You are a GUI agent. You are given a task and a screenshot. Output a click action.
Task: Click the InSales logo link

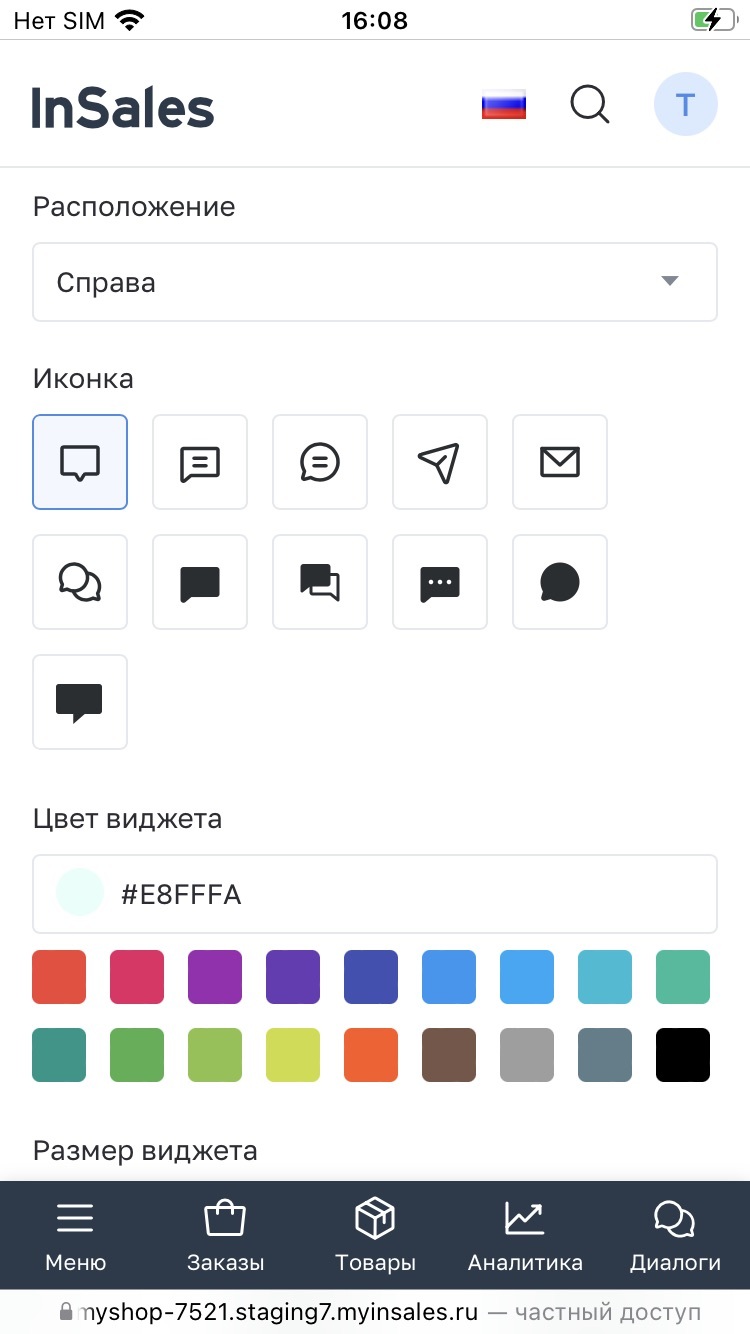[x=123, y=106]
